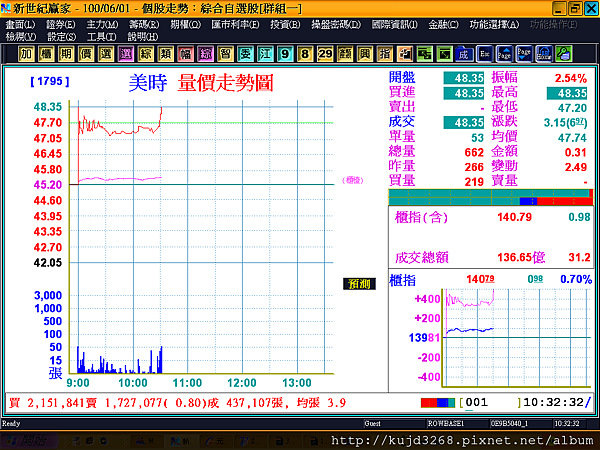The width and height of the screenshot is (600, 450).
Task: Click the 昨量 value 266
Action: click(474, 167)
